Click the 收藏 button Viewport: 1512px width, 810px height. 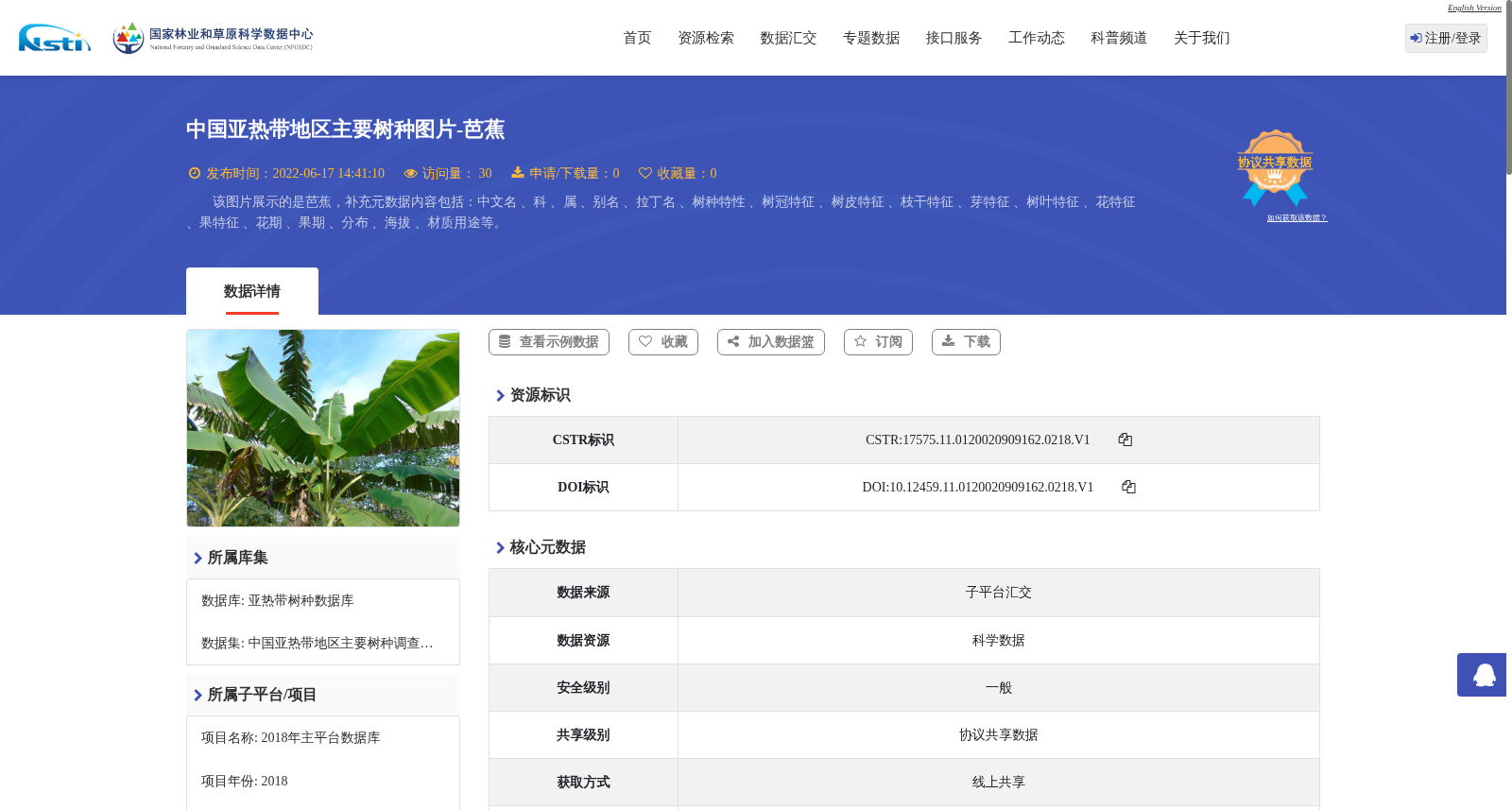pyautogui.click(x=663, y=342)
